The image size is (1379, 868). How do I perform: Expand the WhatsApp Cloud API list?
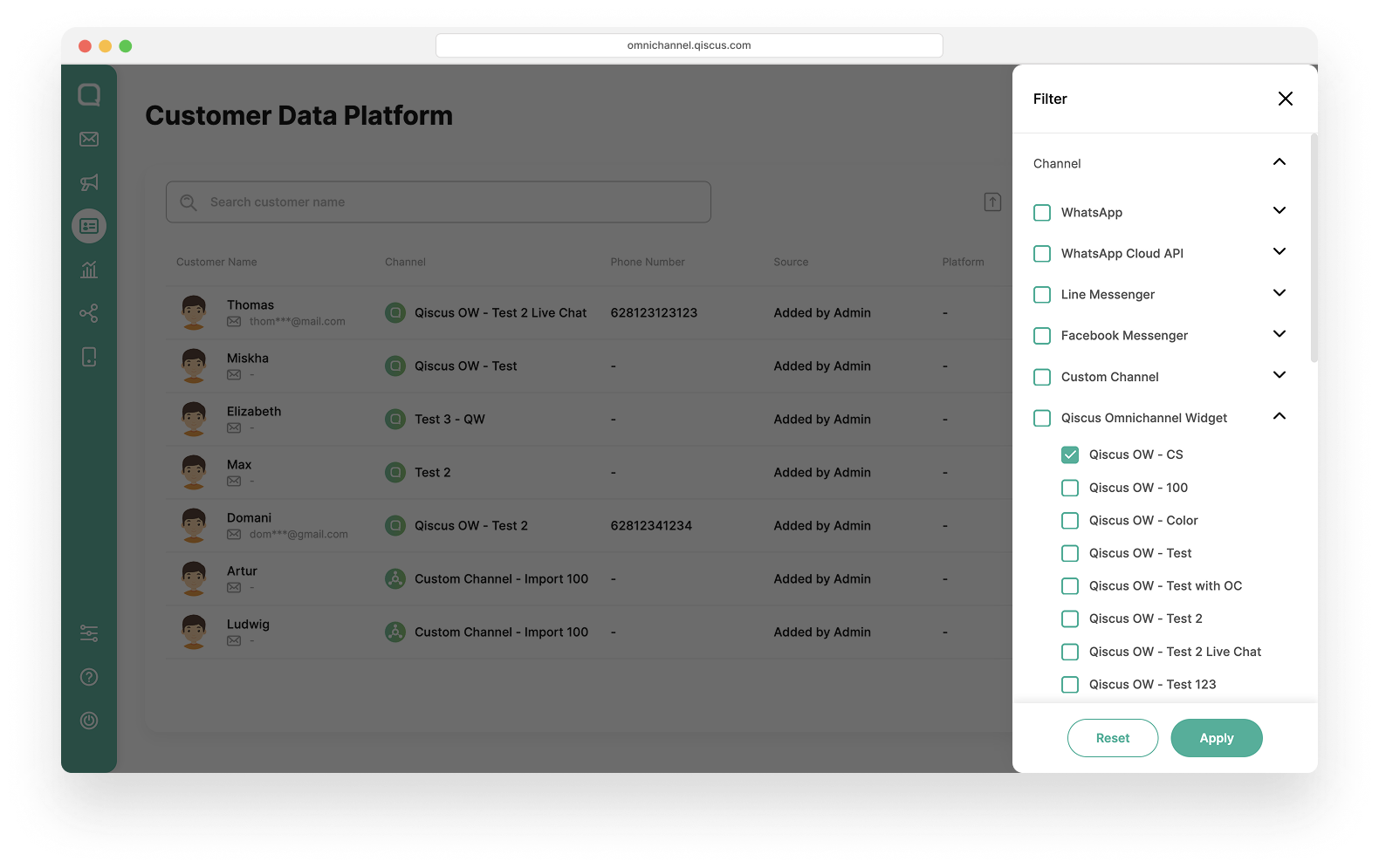[x=1280, y=251]
